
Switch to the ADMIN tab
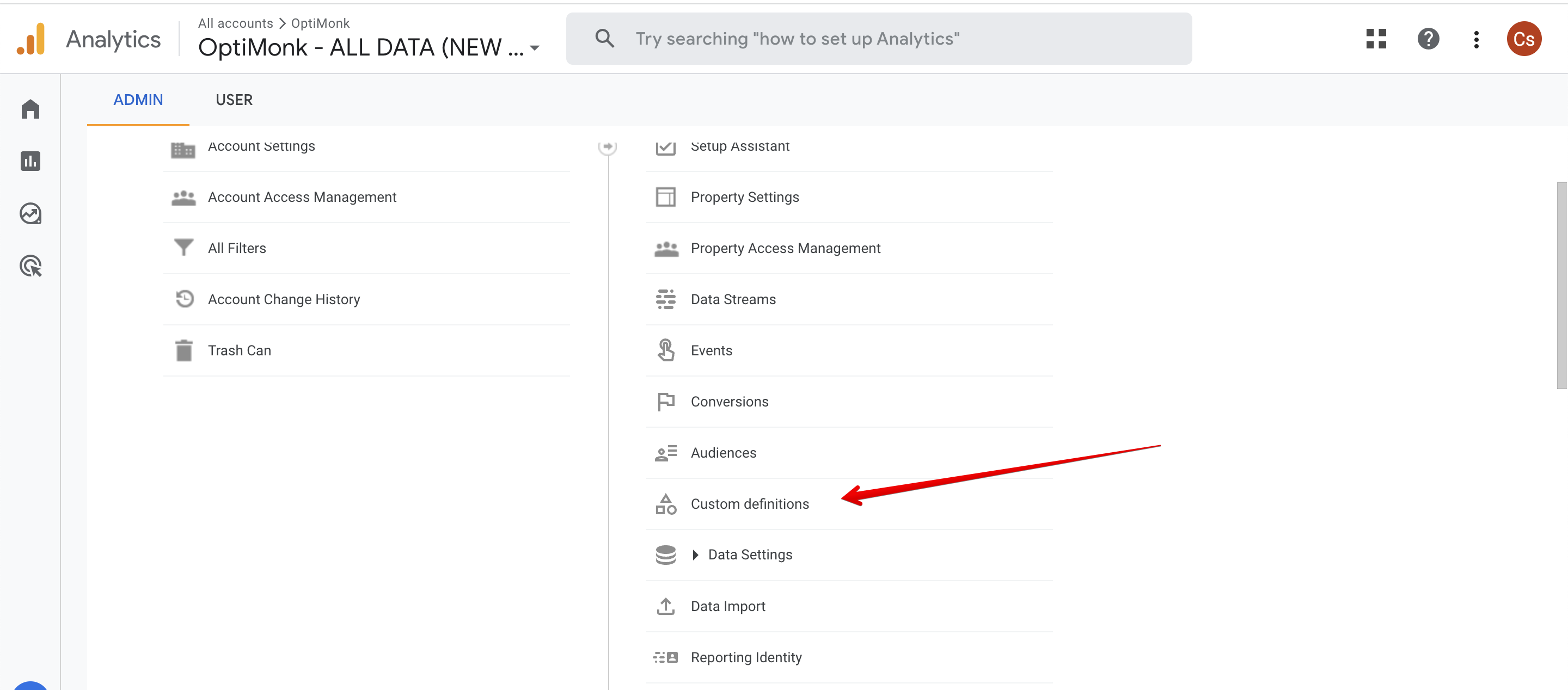[138, 100]
